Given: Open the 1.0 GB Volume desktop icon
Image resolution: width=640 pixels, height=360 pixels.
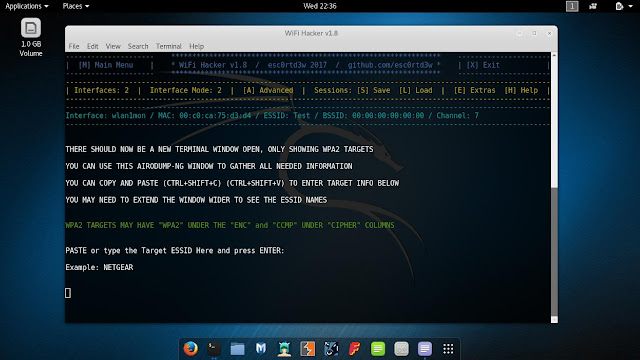Looking at the screenshot, I should [x=31, y=37].
